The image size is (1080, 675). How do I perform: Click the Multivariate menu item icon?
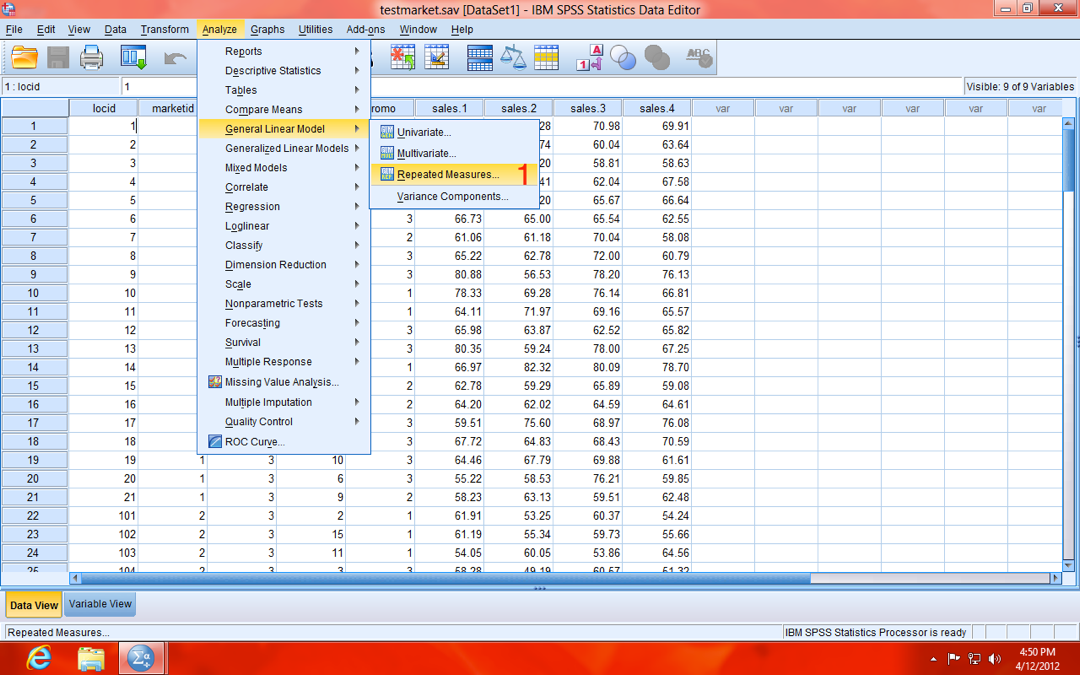pos(387,153)
